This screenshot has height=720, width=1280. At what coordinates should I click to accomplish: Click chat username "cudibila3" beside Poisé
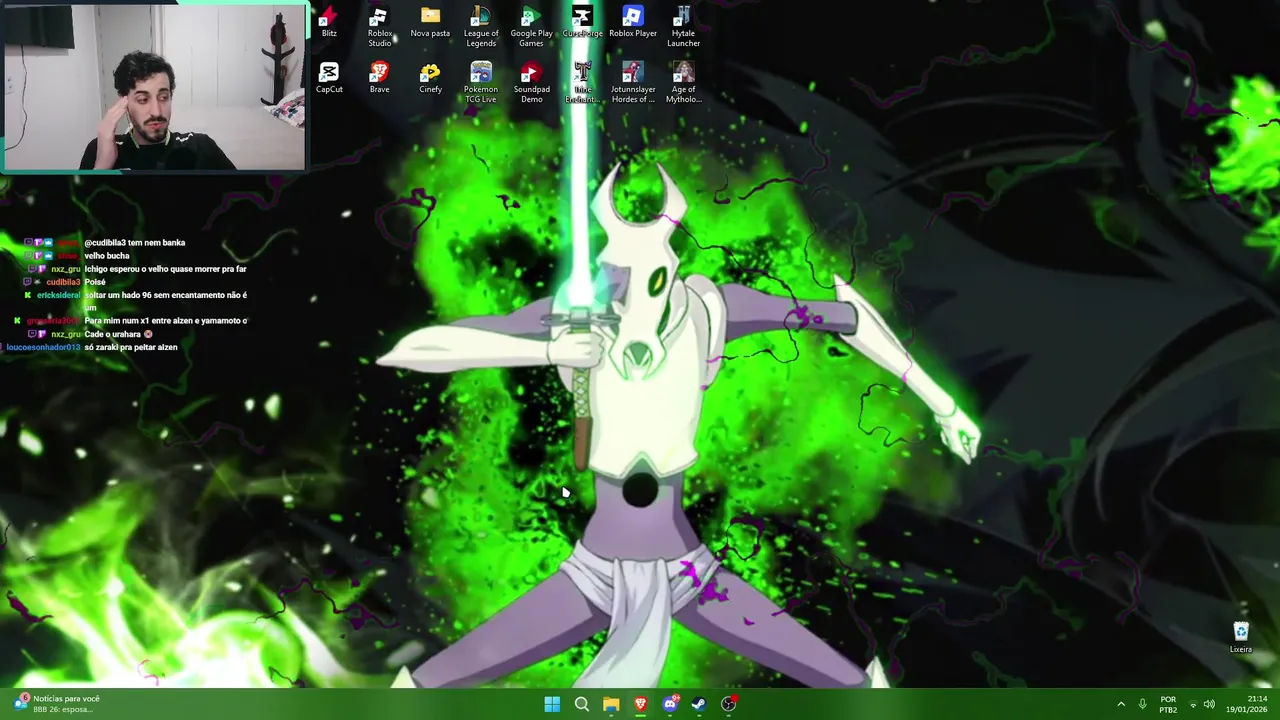tap(63, 282)
